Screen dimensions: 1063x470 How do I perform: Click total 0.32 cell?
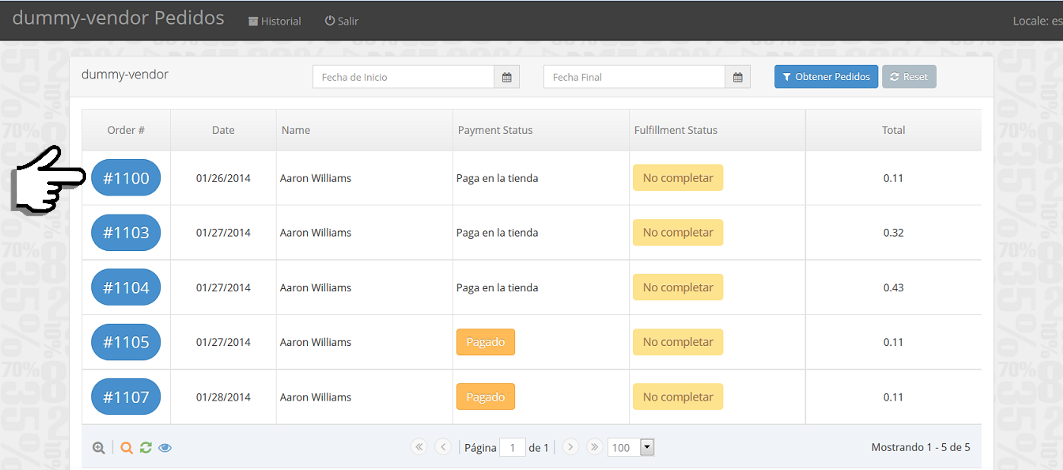click(893, 233)
